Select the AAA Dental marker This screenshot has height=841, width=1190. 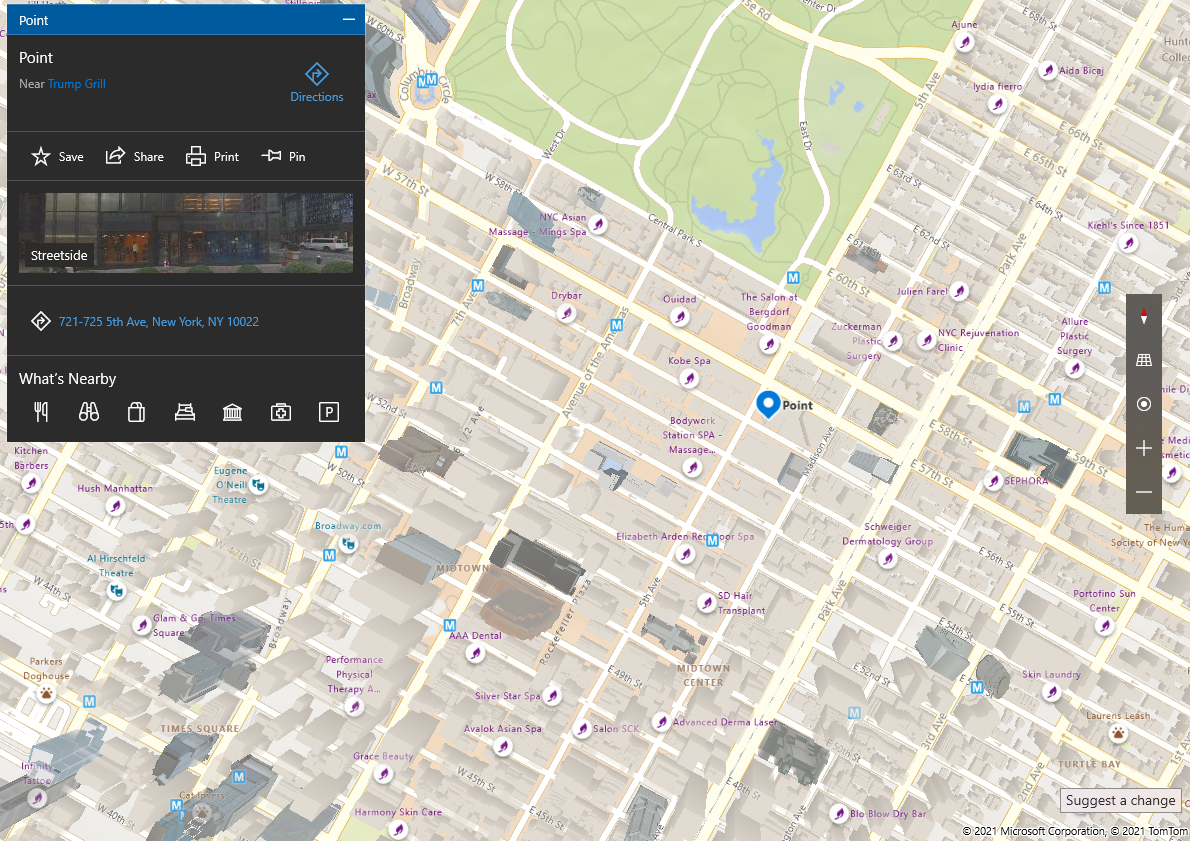(x=475, y=653)
